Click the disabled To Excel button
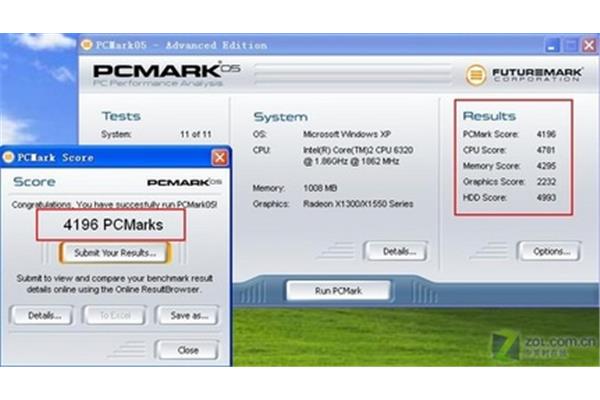 pos(114,315)
